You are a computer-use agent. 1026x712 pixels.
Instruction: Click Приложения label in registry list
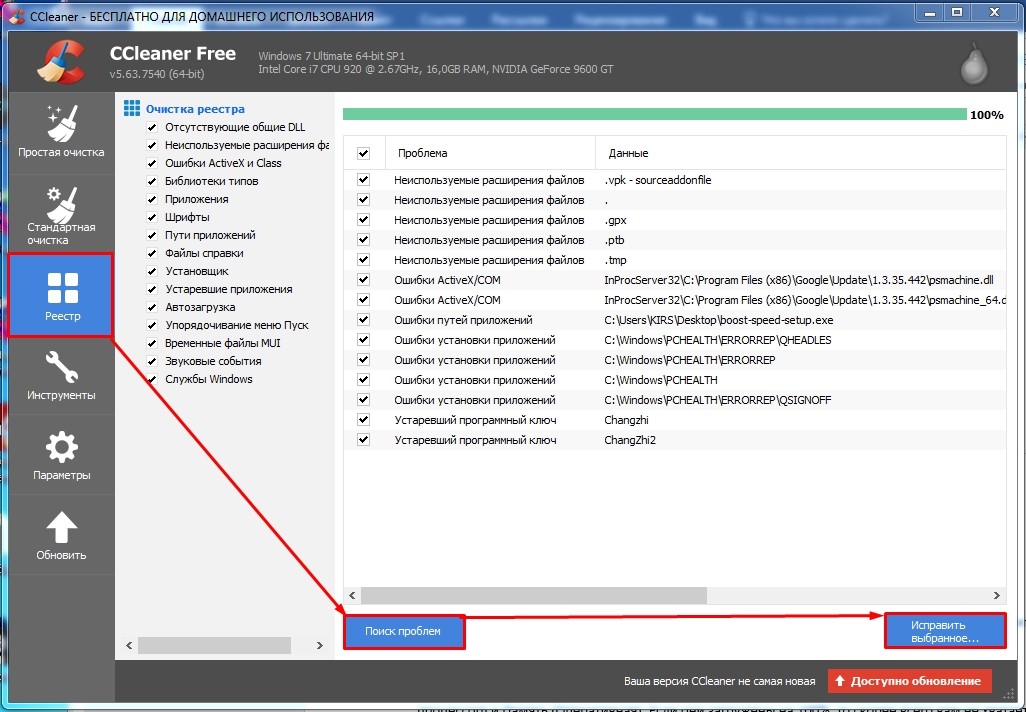point(196,199)
